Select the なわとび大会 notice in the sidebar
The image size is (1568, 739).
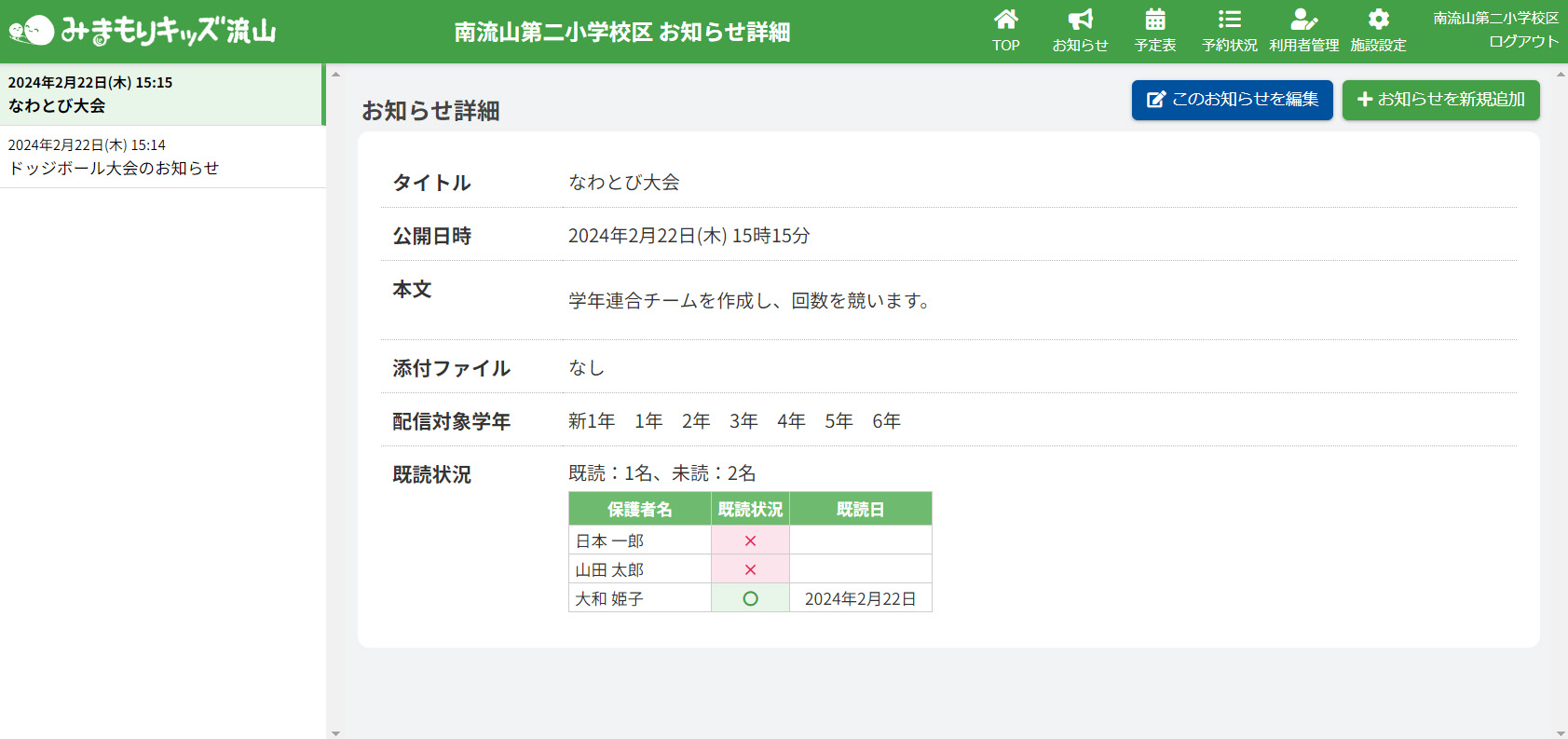(x=162, y=94)
